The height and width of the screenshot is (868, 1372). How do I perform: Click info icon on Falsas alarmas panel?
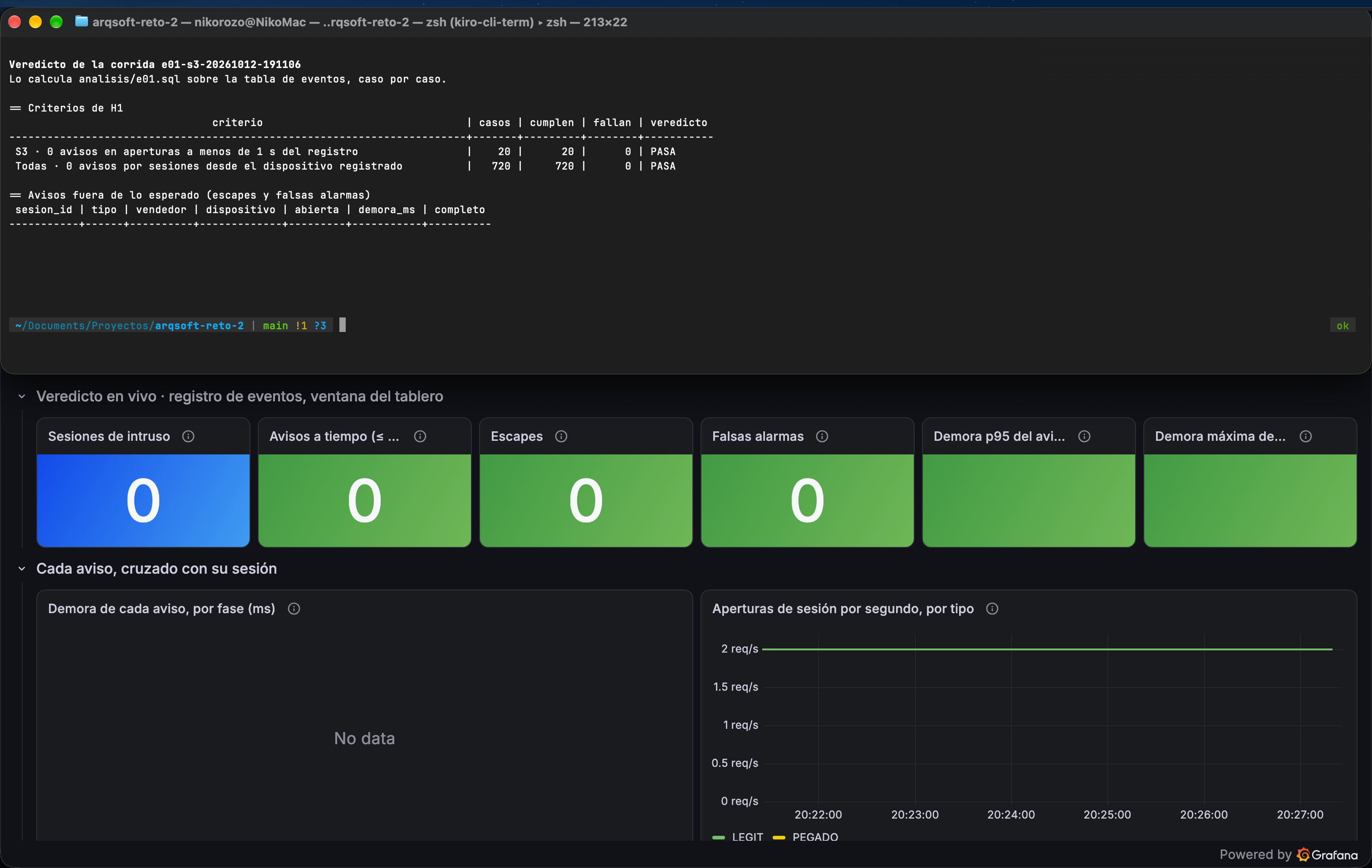coord(822,436)
